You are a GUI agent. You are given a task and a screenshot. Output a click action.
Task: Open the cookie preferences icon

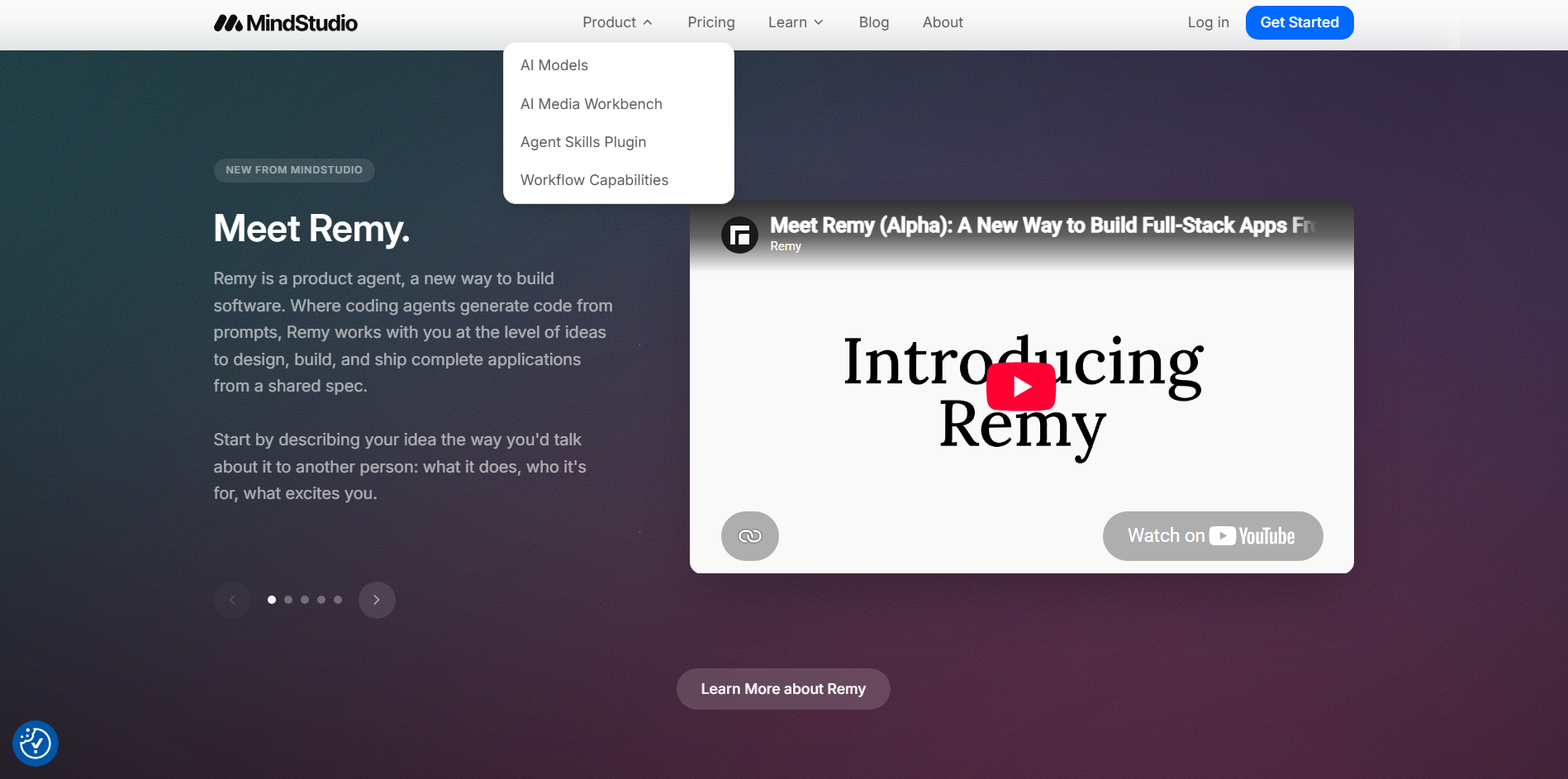(x=36, y=743)
